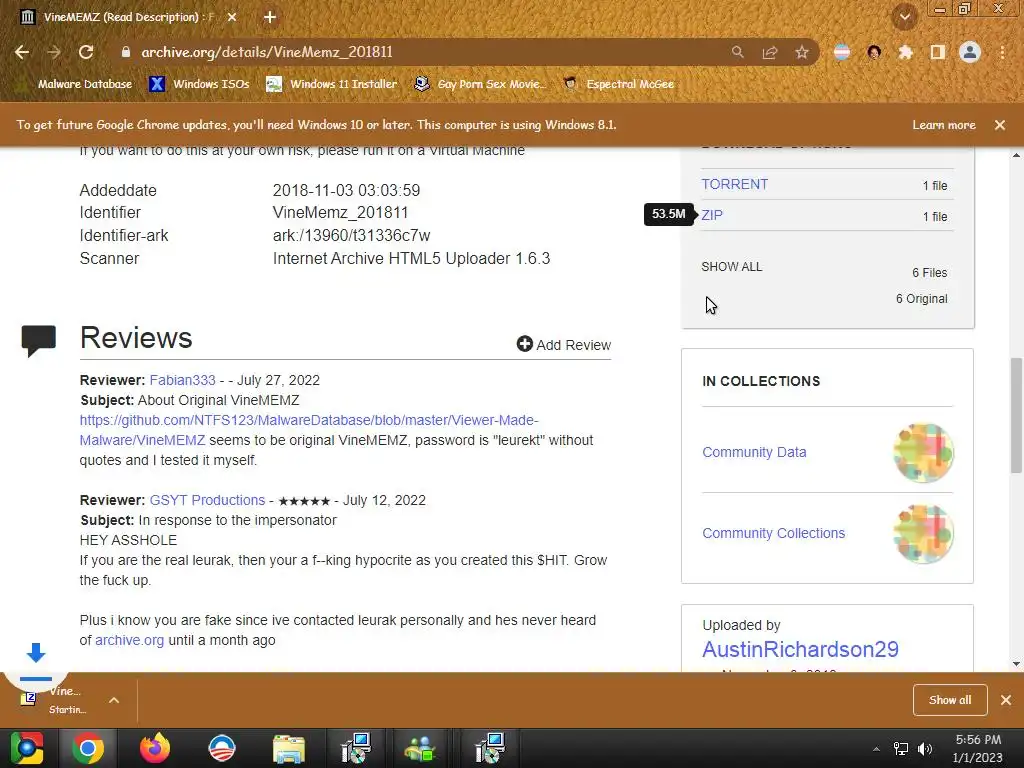Click the Community Data thumbnail image
Viewport: 1024px width, 768px height.
coord(923,453)
